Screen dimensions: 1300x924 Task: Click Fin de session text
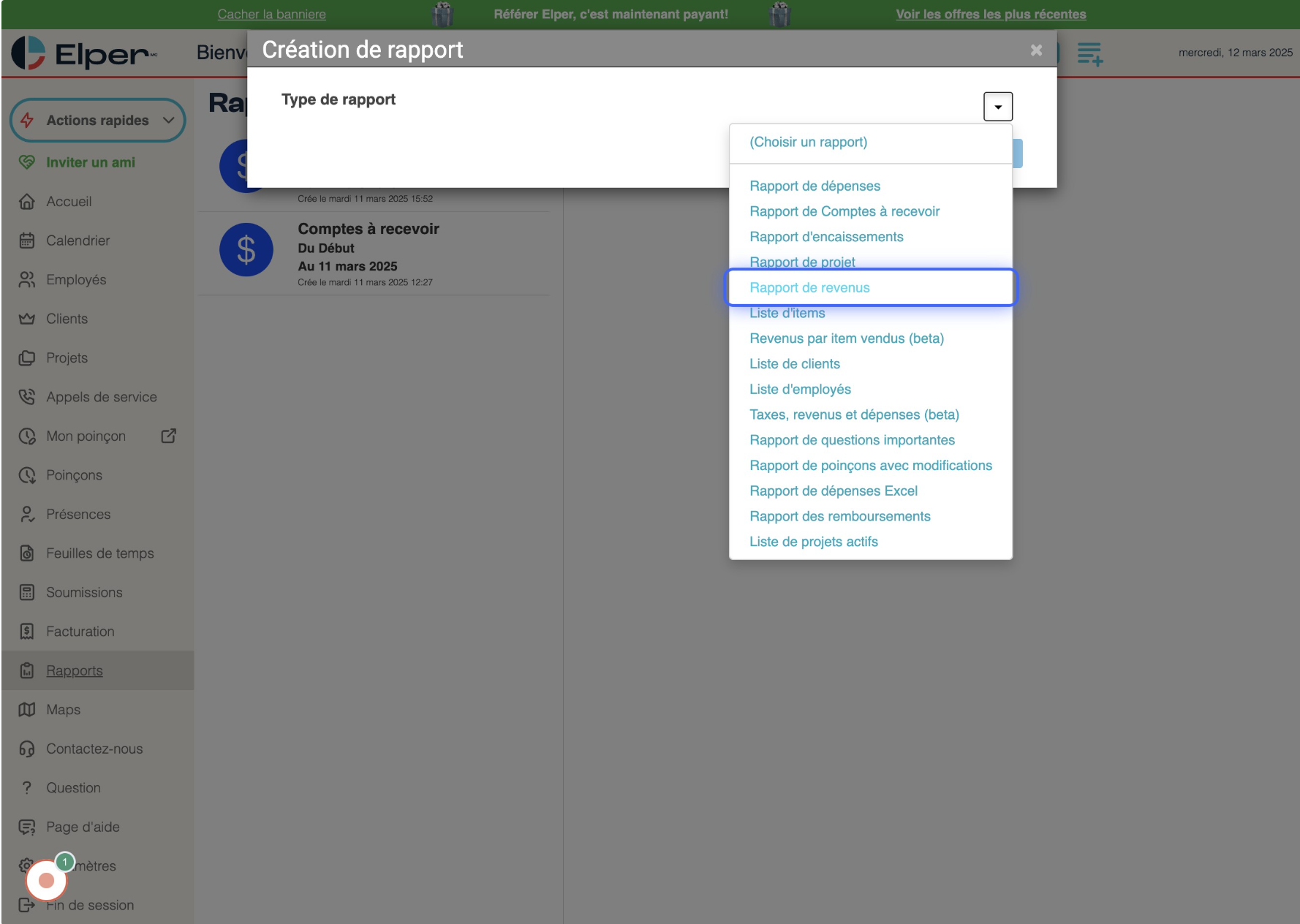(x=90, y=905)
